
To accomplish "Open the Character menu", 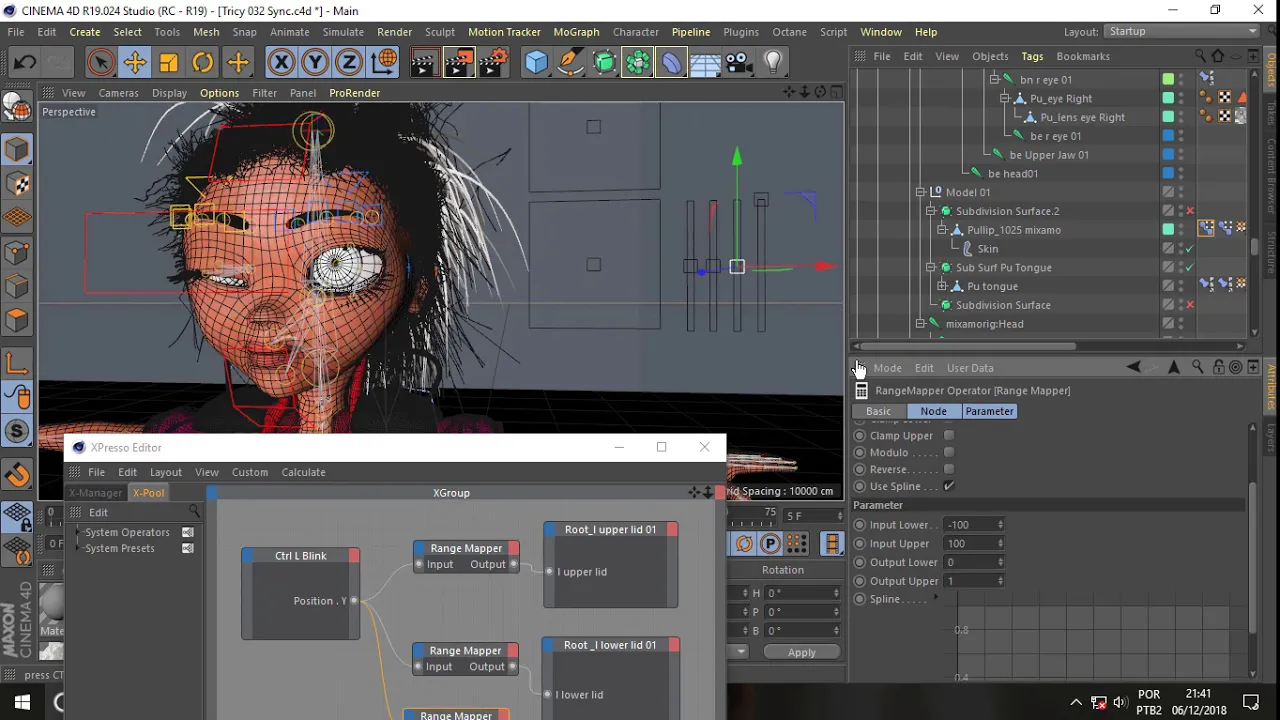I will (x=636, y=32).
